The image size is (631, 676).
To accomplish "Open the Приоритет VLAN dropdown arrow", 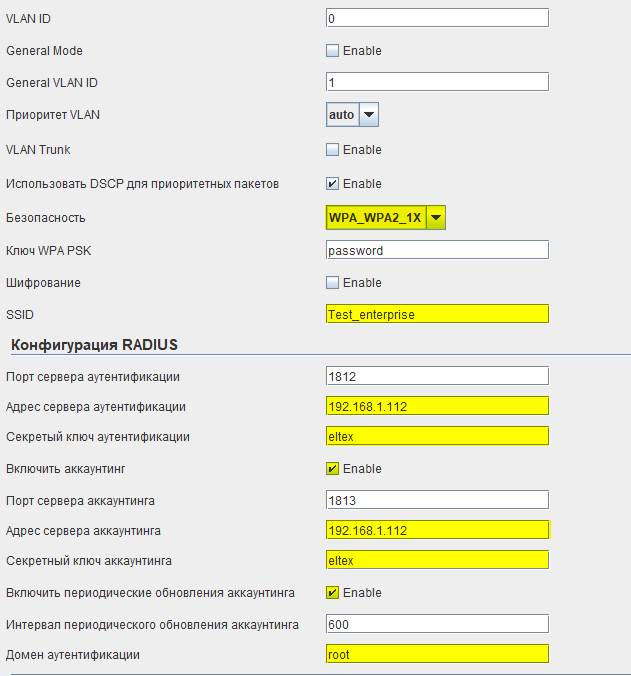I will tap(369, 115).
